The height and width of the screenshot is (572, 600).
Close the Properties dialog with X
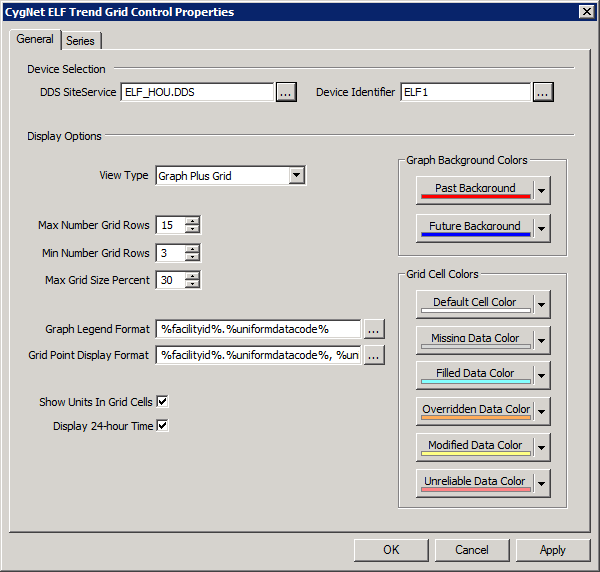pyautogui.click(x=587, y=12)
